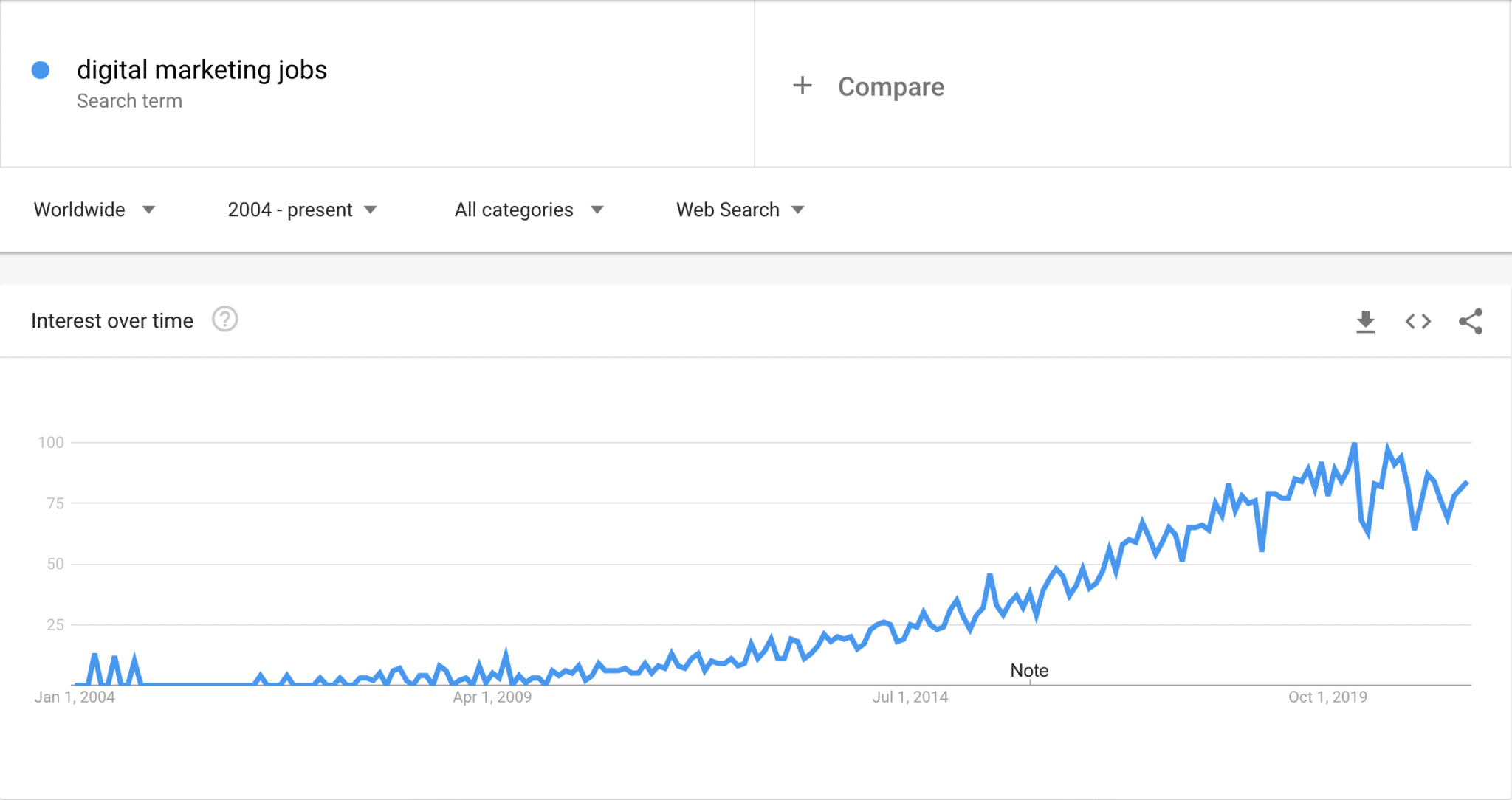Click the Oct 1, 2019 axis label

click(x=1327, y=697)
